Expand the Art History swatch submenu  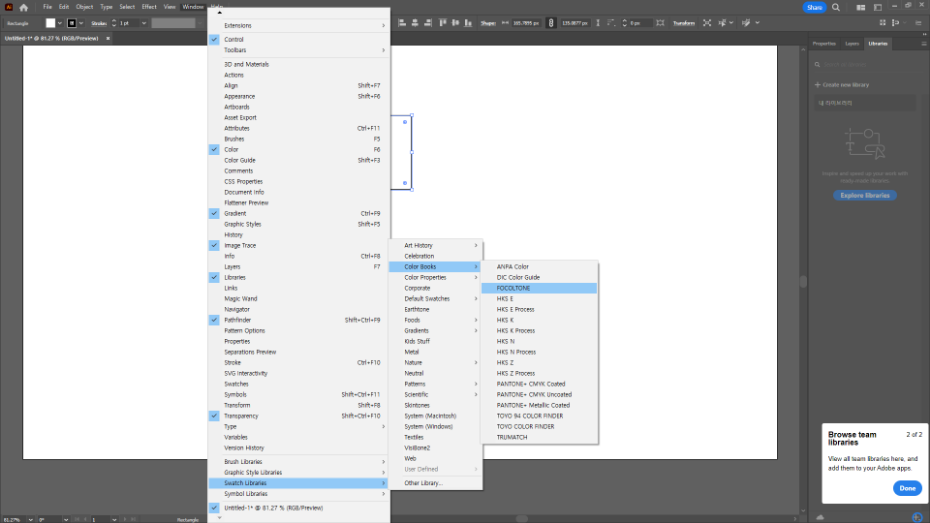pyautogui.click(x=435, y=245)
